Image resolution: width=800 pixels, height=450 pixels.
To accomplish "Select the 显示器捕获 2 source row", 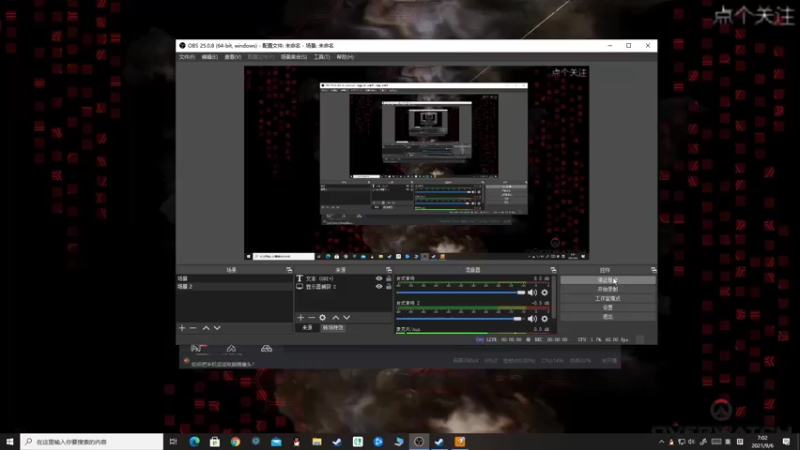I will pos(343,287).
